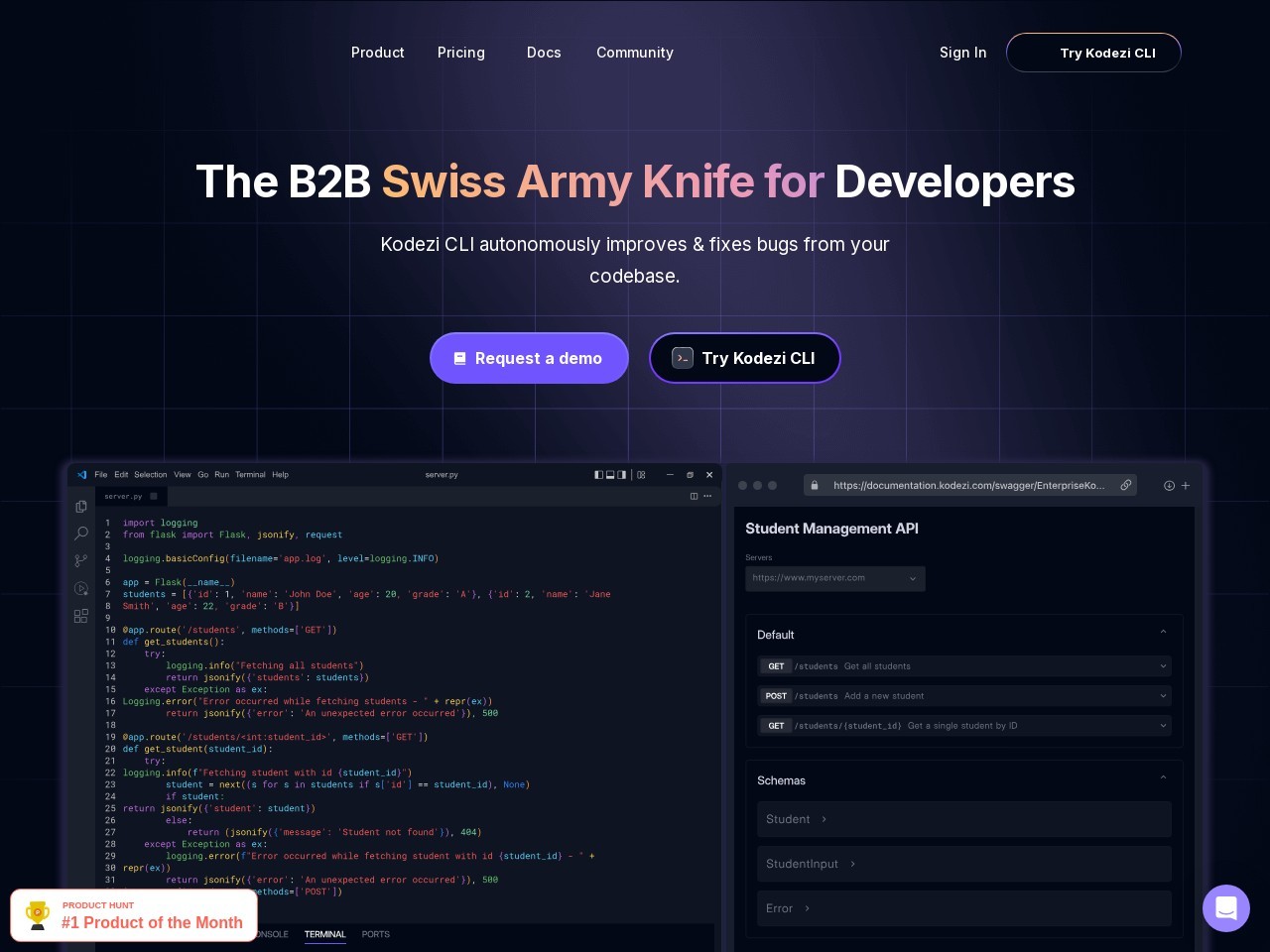Expand GET /students Get all students
Viewport: 1270px width, 952px height.
point(963,666)
